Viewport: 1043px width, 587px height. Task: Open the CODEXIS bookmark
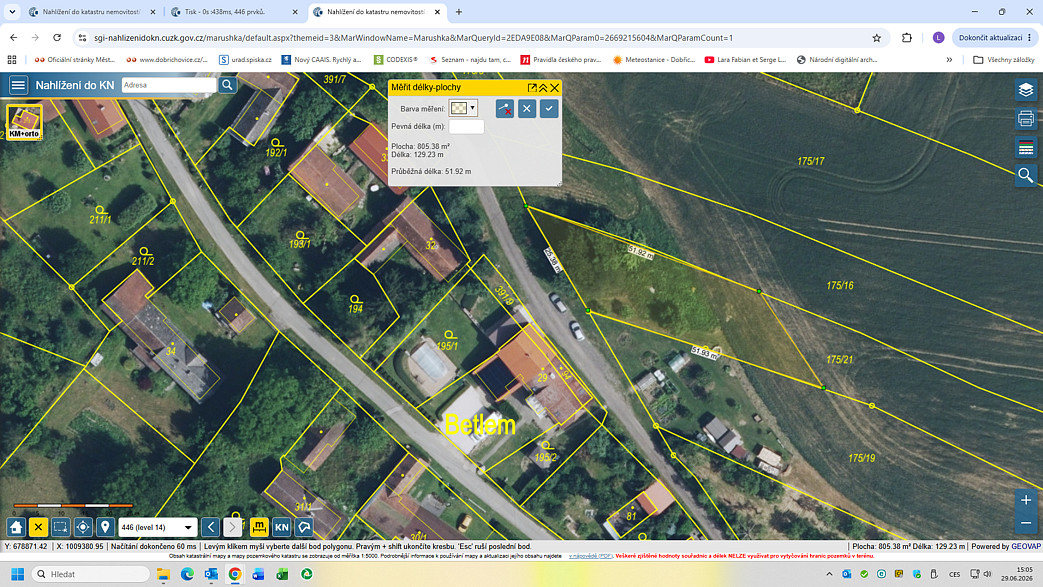tap(396, 60)
